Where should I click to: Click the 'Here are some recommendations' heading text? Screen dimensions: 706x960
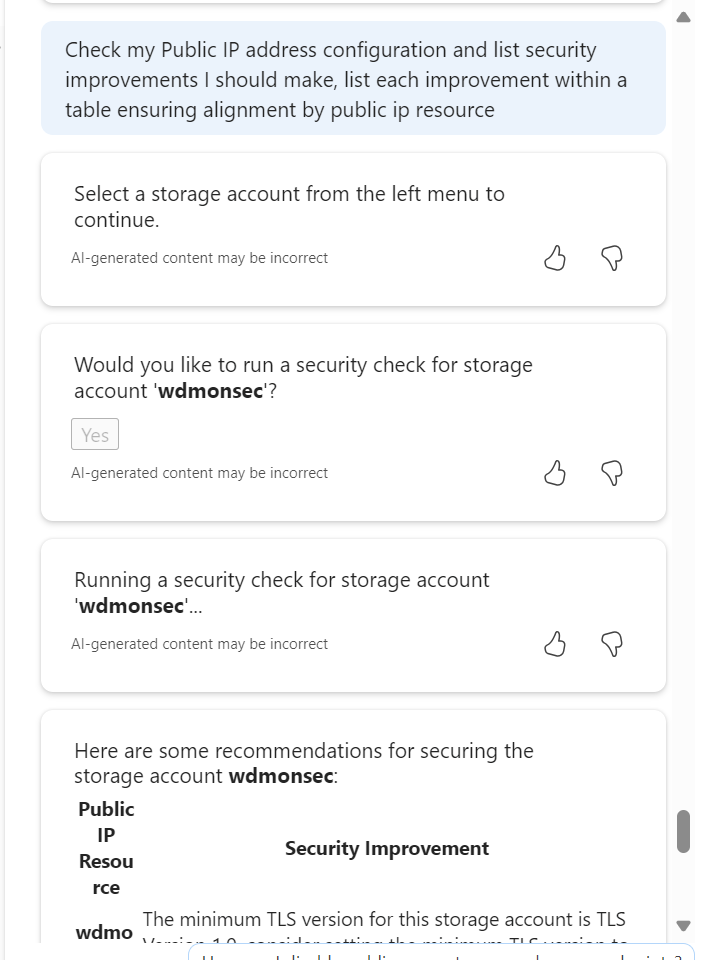303,763
